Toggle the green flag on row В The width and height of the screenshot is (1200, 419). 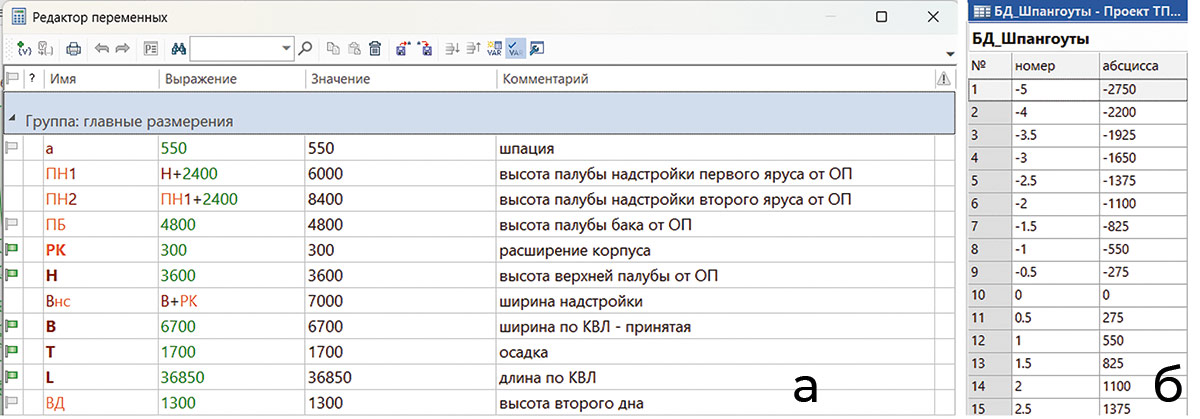pos(12,326)
